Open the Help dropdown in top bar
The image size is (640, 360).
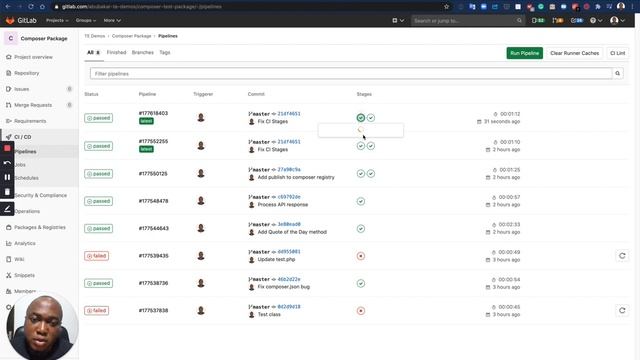596,20
